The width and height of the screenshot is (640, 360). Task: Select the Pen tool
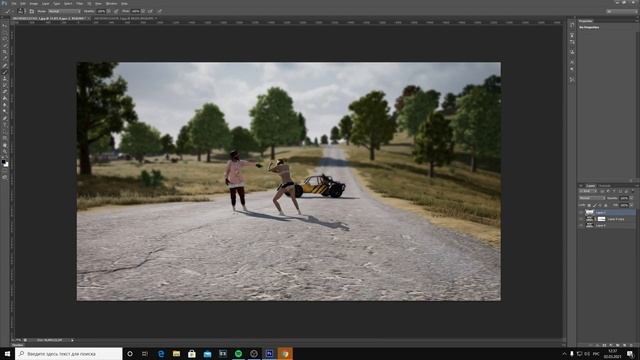(5, 118)
